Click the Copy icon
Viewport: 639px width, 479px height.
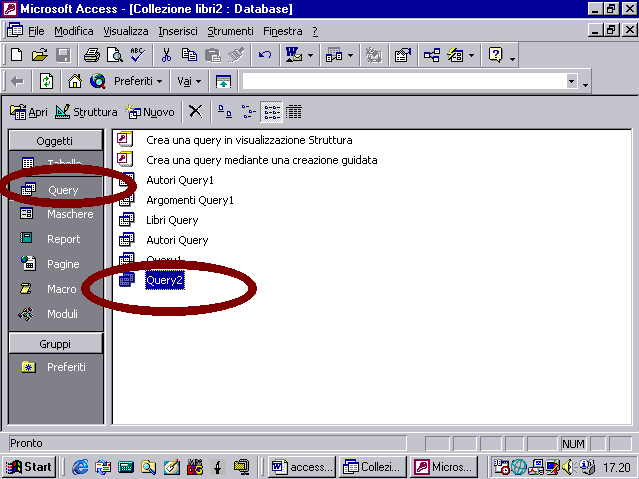[x=189, y=55]
